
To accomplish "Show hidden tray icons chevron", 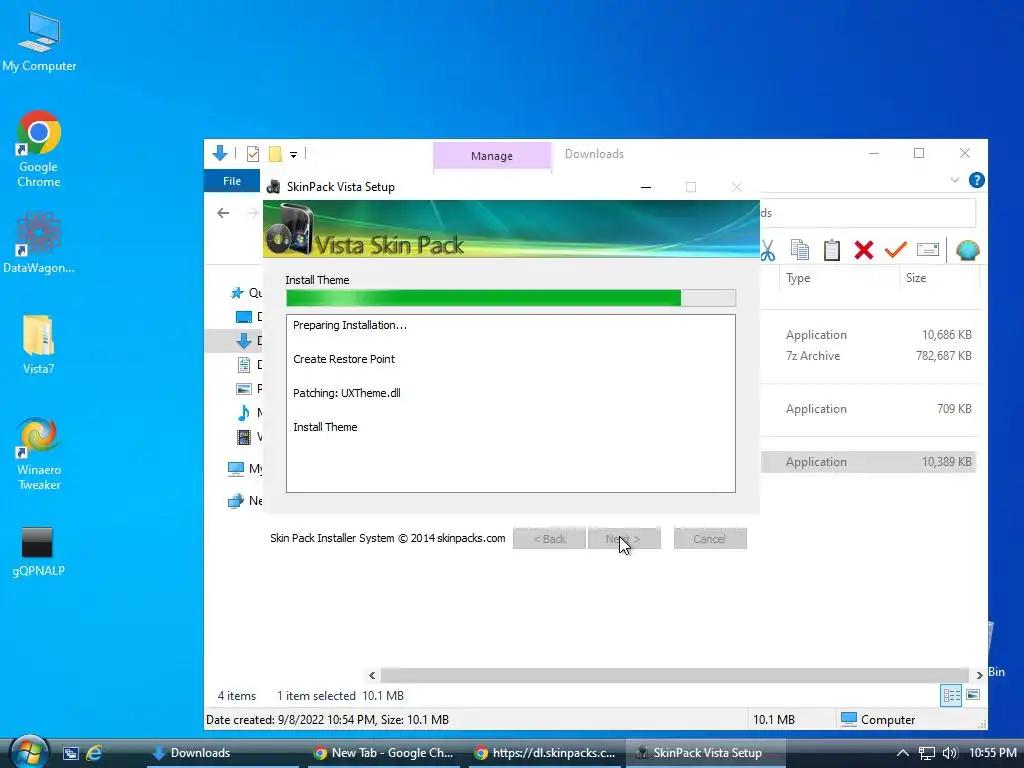I will pos(903,753).
